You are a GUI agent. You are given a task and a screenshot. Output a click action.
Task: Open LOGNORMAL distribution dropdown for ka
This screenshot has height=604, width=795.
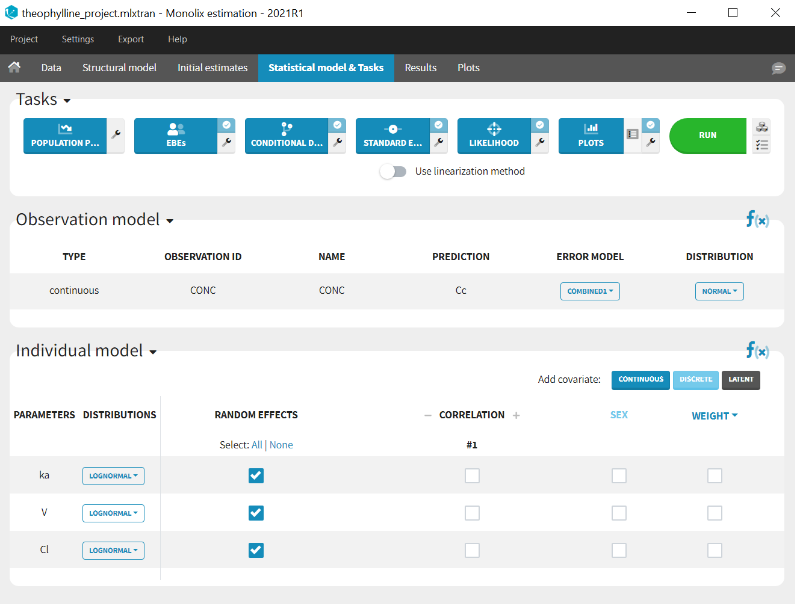pos(113,476)
